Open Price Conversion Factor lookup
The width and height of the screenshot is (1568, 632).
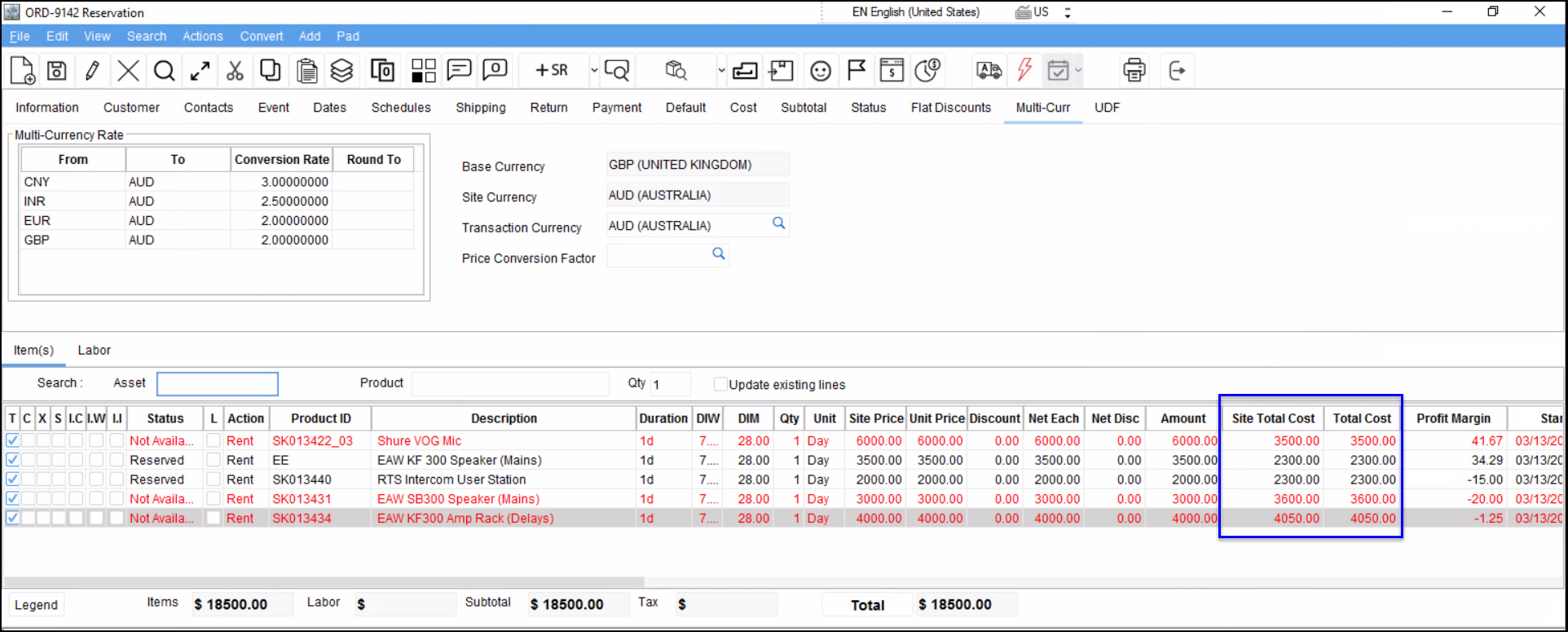click(x=718, y=254)
